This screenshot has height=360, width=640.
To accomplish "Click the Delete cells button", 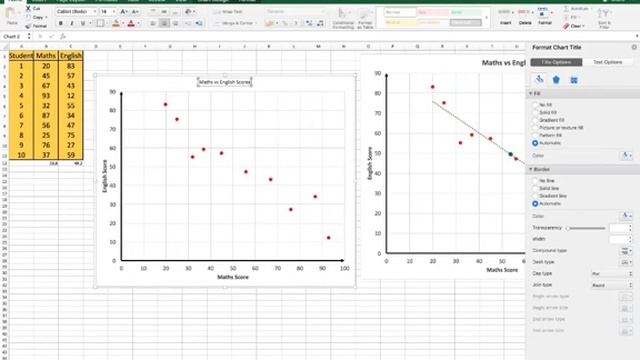I will 524,17.
